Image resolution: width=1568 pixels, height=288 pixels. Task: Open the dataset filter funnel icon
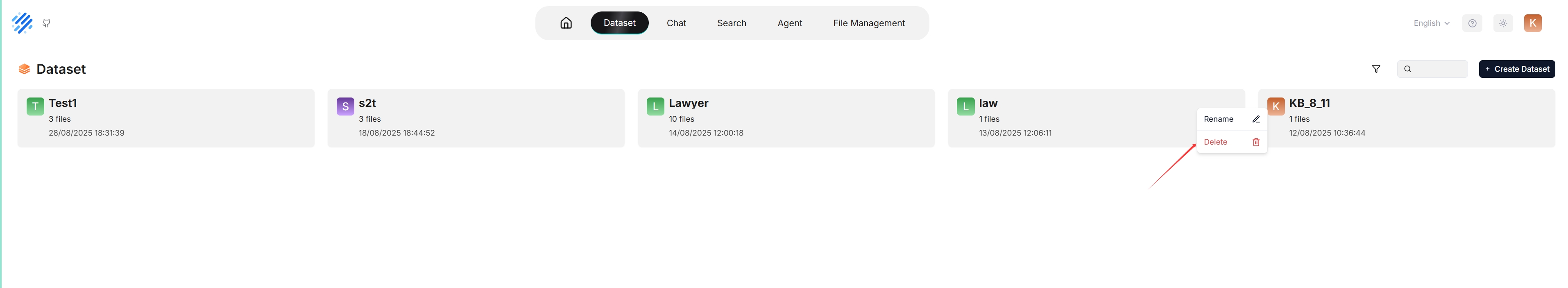tap(1375, 69)
